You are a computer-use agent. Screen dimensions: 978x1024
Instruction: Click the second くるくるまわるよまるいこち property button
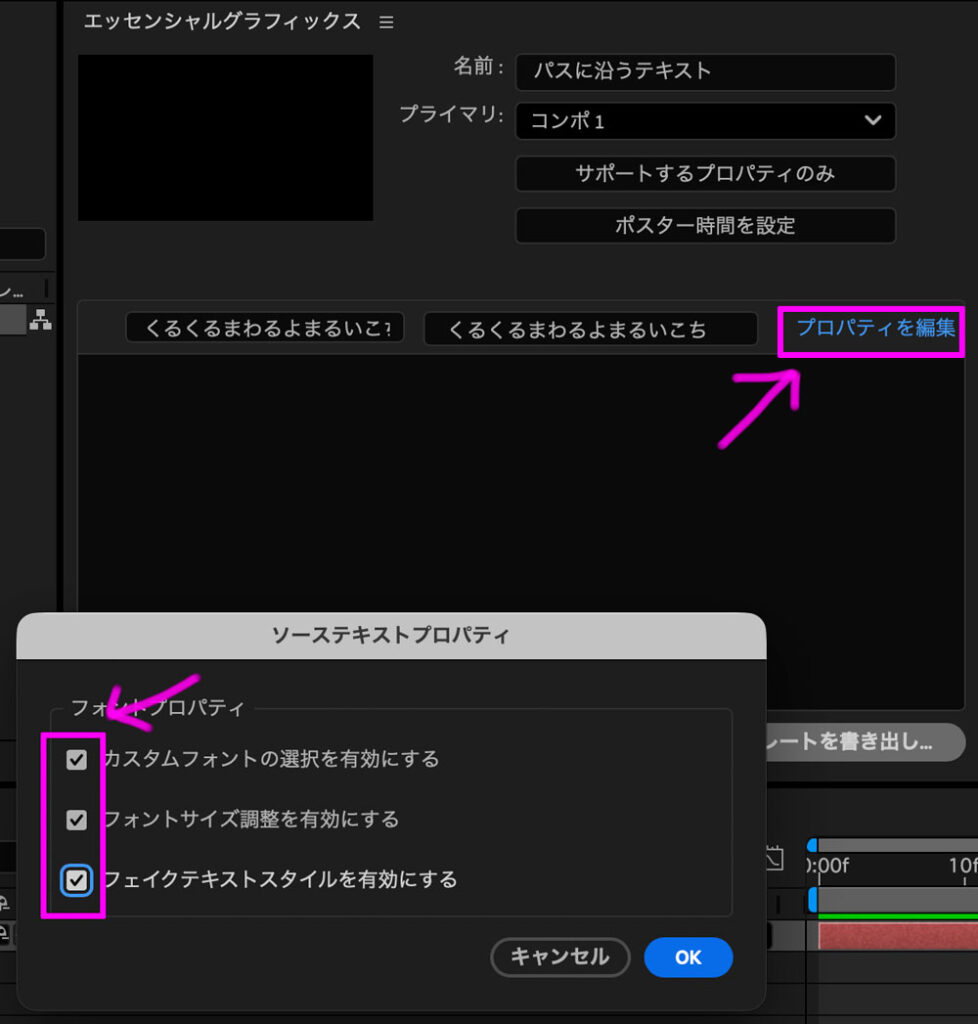pyautogui.click(x=590, y=328)
